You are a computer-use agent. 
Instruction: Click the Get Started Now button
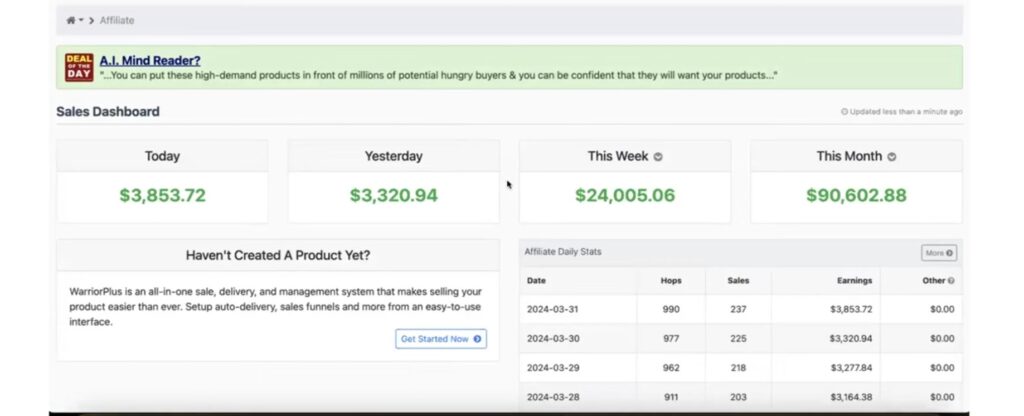click(441, 339)
